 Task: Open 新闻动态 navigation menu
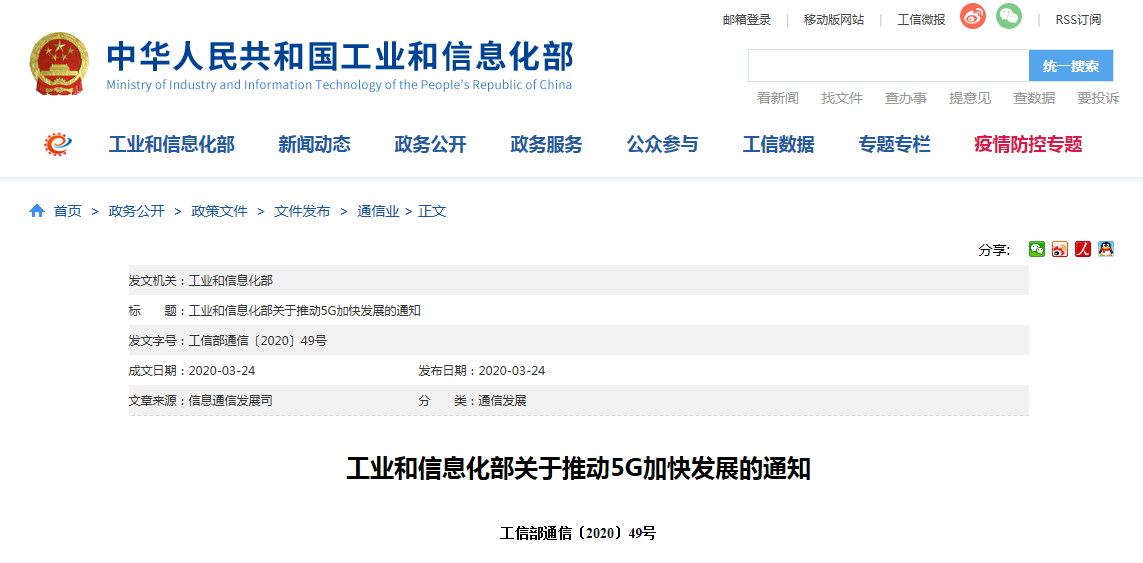(x=314, y=144)
